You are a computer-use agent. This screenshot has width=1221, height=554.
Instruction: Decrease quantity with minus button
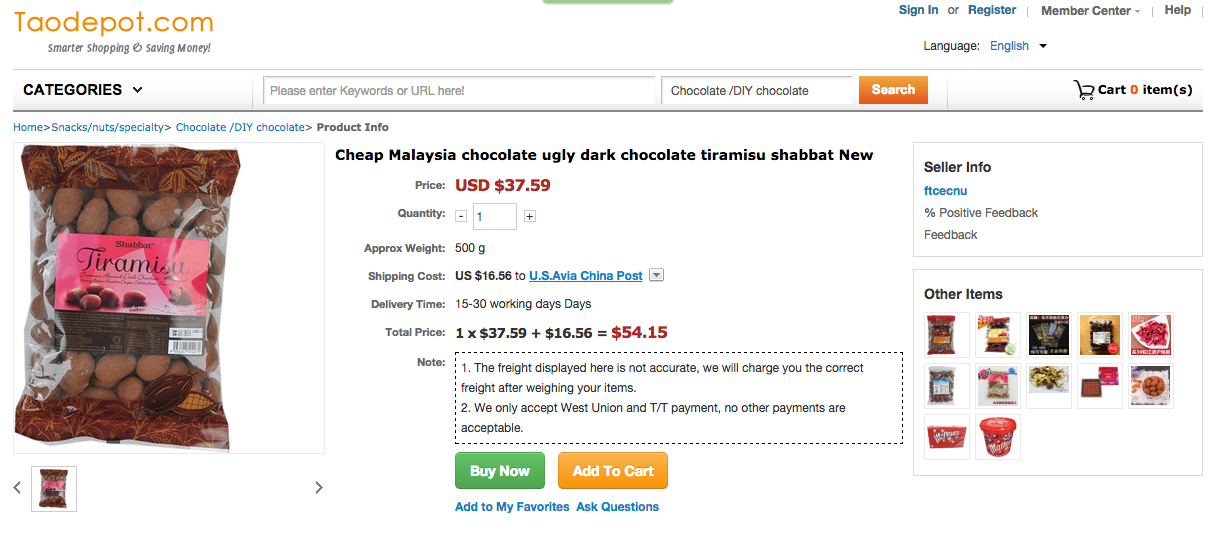tap(461, 216)
